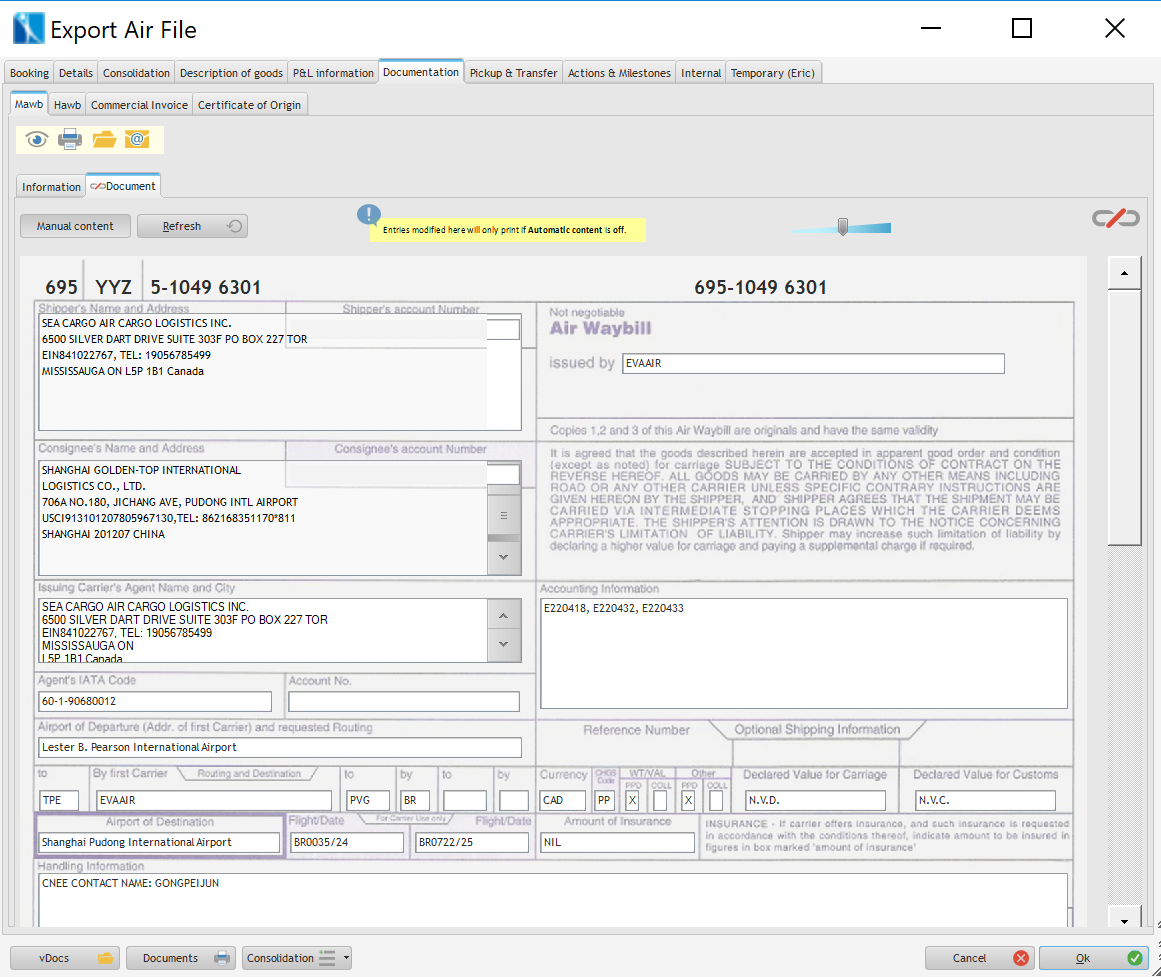1161x977 pixels.
Task: Click the zoom slider handle
Action: click(x=843, y=227)
